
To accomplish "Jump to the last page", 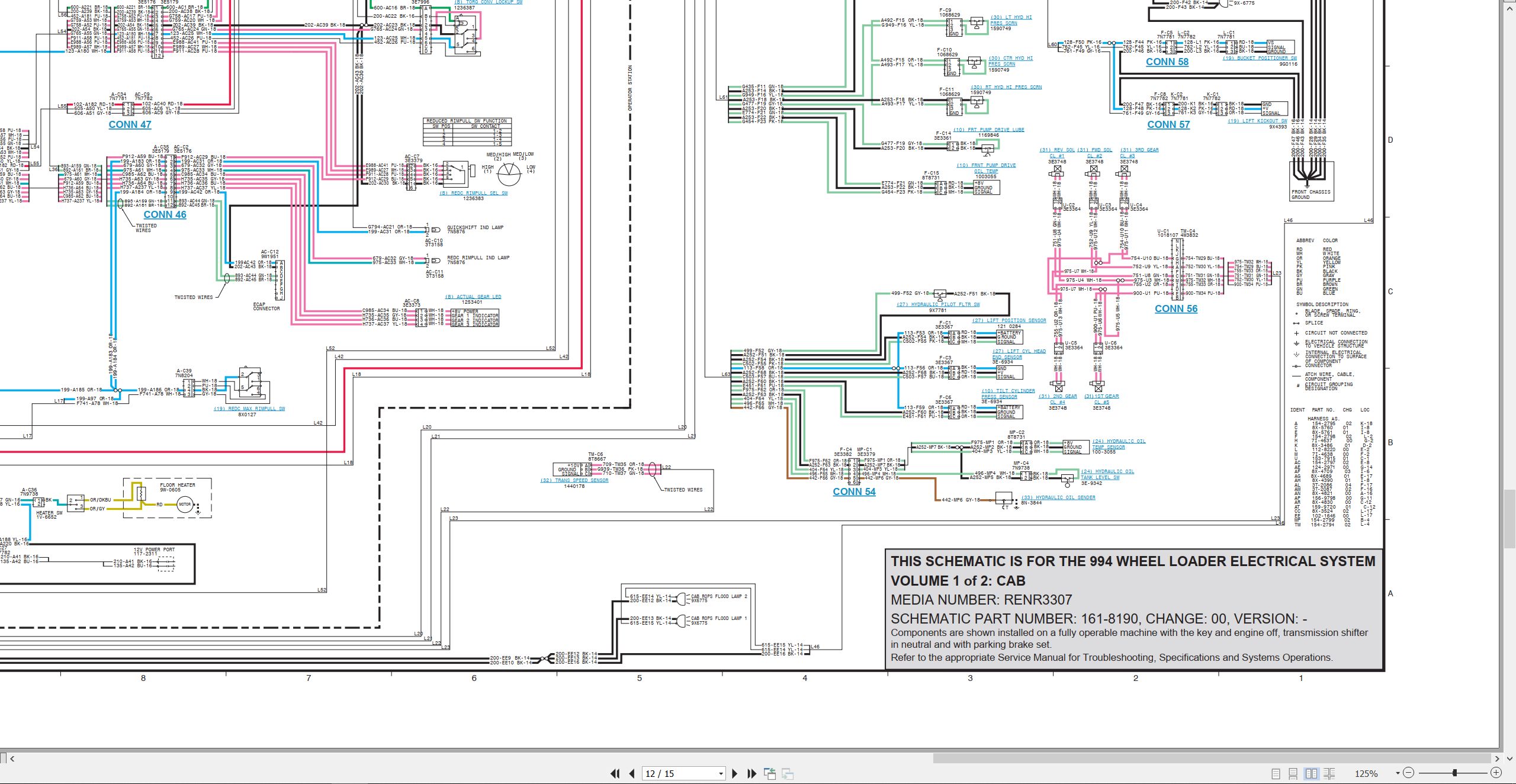I will [752, 773].
